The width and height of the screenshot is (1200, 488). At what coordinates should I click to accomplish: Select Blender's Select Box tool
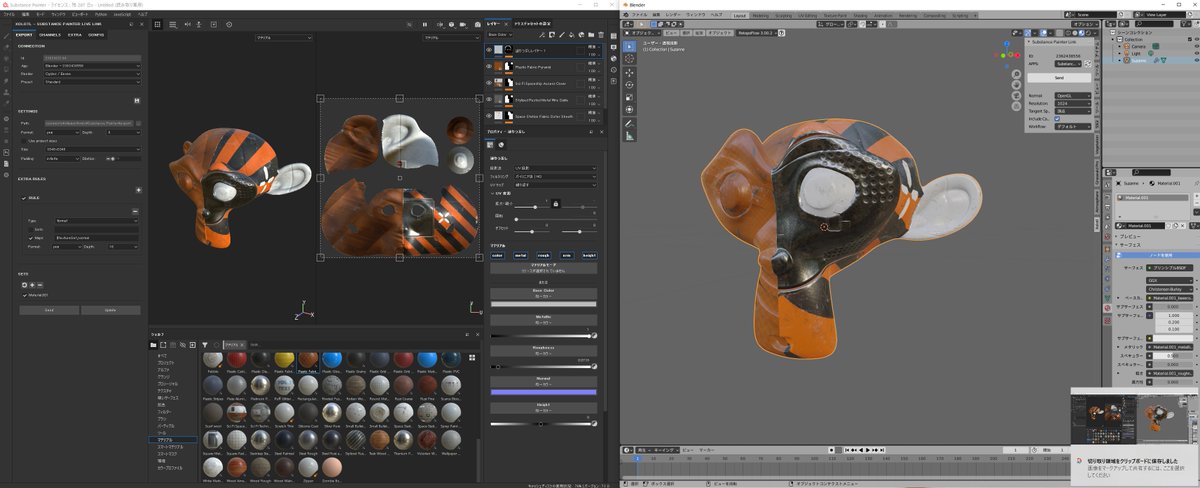tap(629, 46)
